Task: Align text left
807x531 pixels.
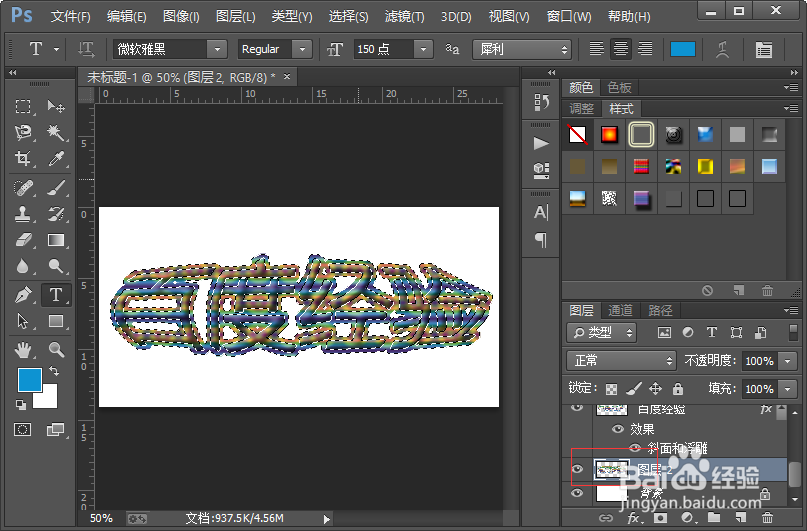Action: point(597,49)
